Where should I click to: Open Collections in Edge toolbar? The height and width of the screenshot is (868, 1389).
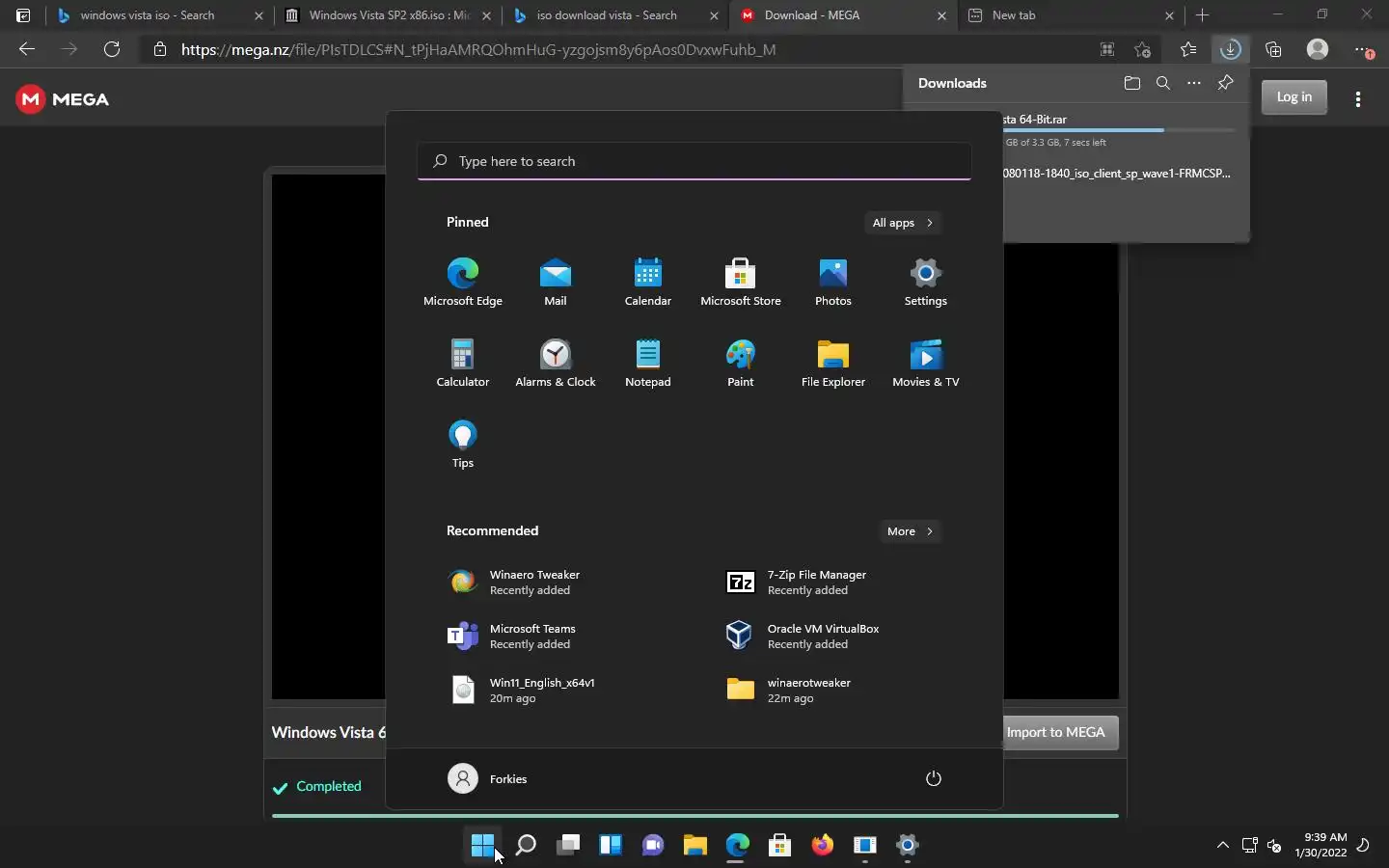[1273, 49]
